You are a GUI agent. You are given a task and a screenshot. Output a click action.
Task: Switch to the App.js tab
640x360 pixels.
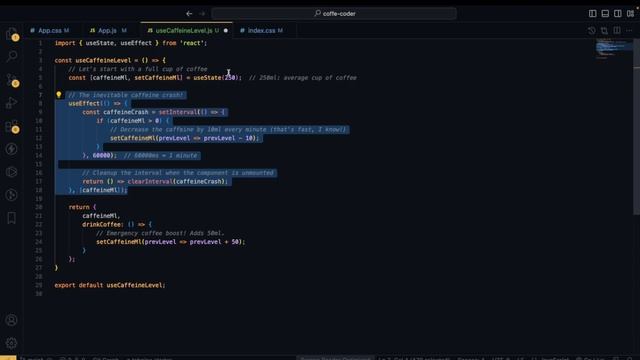(108, 31)
